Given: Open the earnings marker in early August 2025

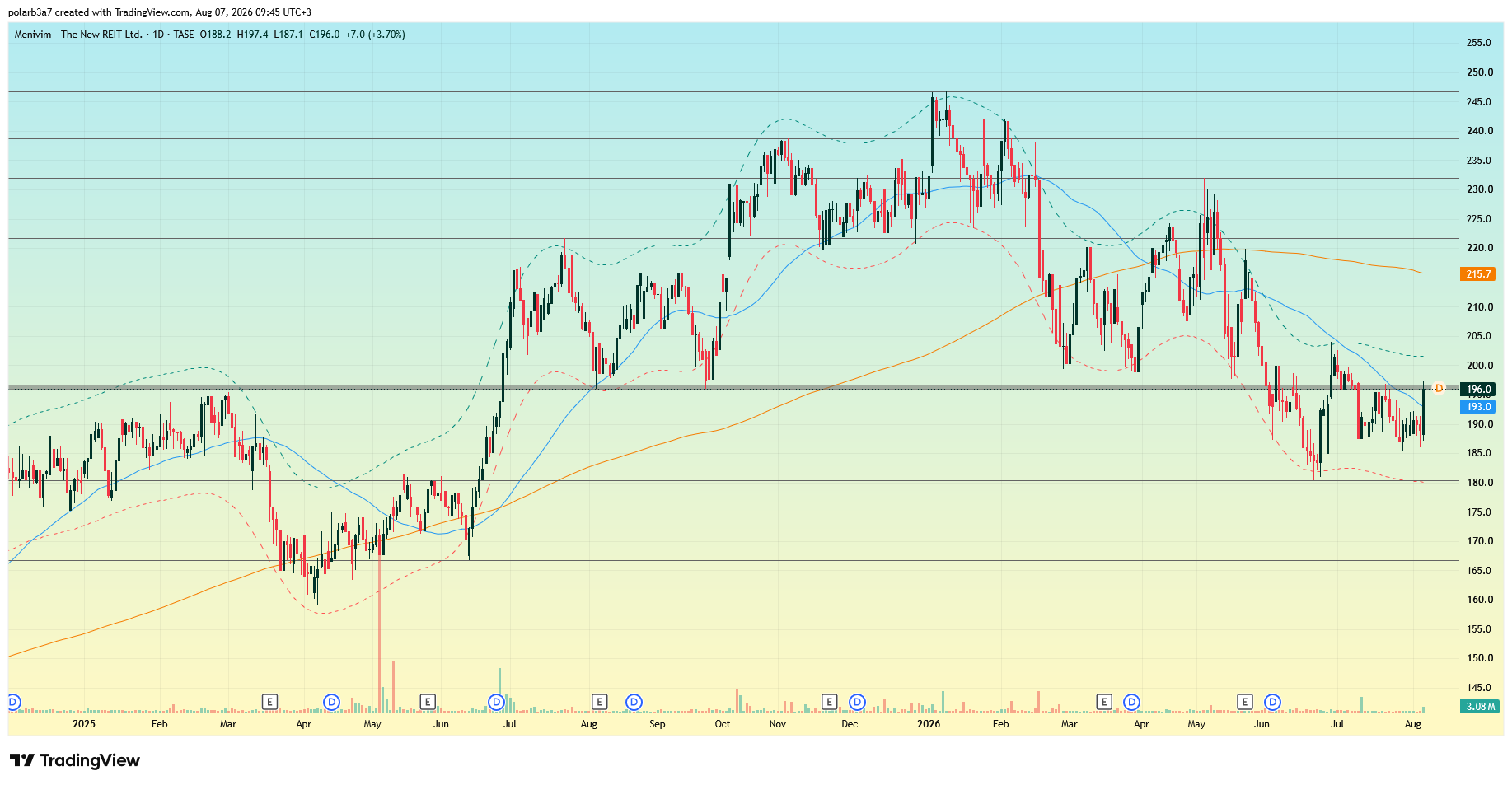Looking at the screenshot, I should (599, 702).
